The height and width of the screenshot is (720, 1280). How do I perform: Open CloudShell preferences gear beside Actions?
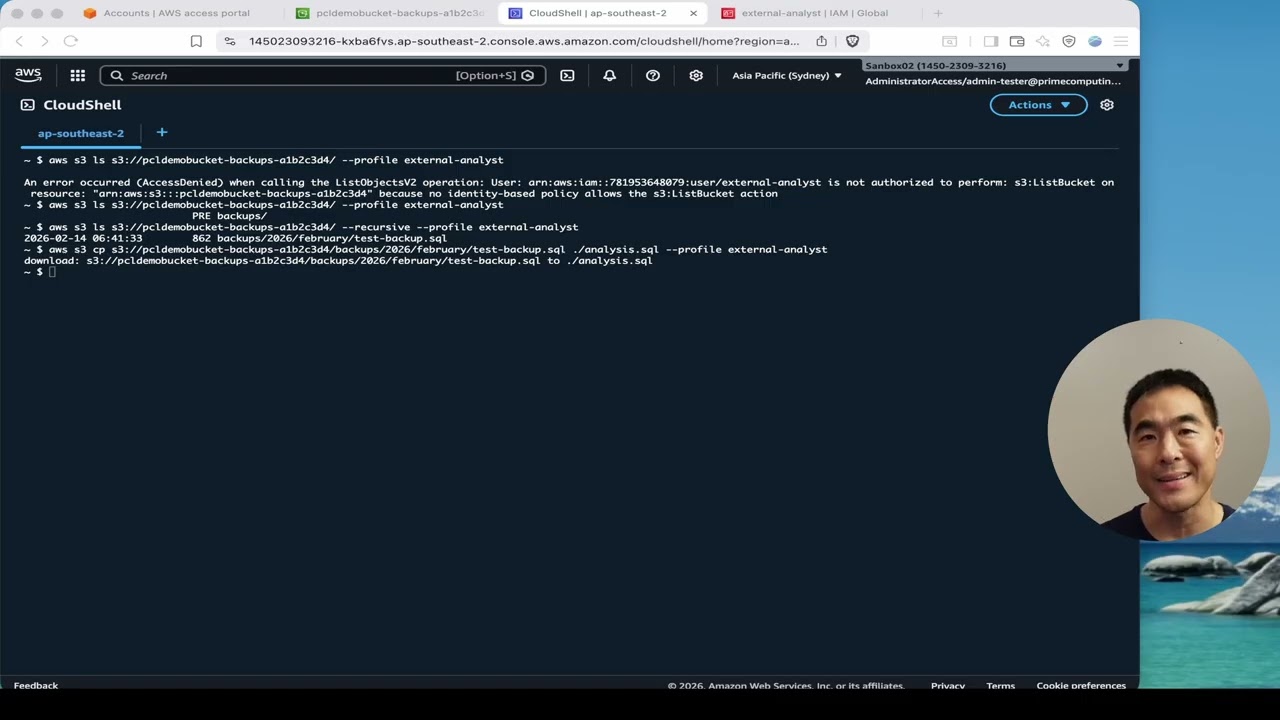click(1107, 105)
